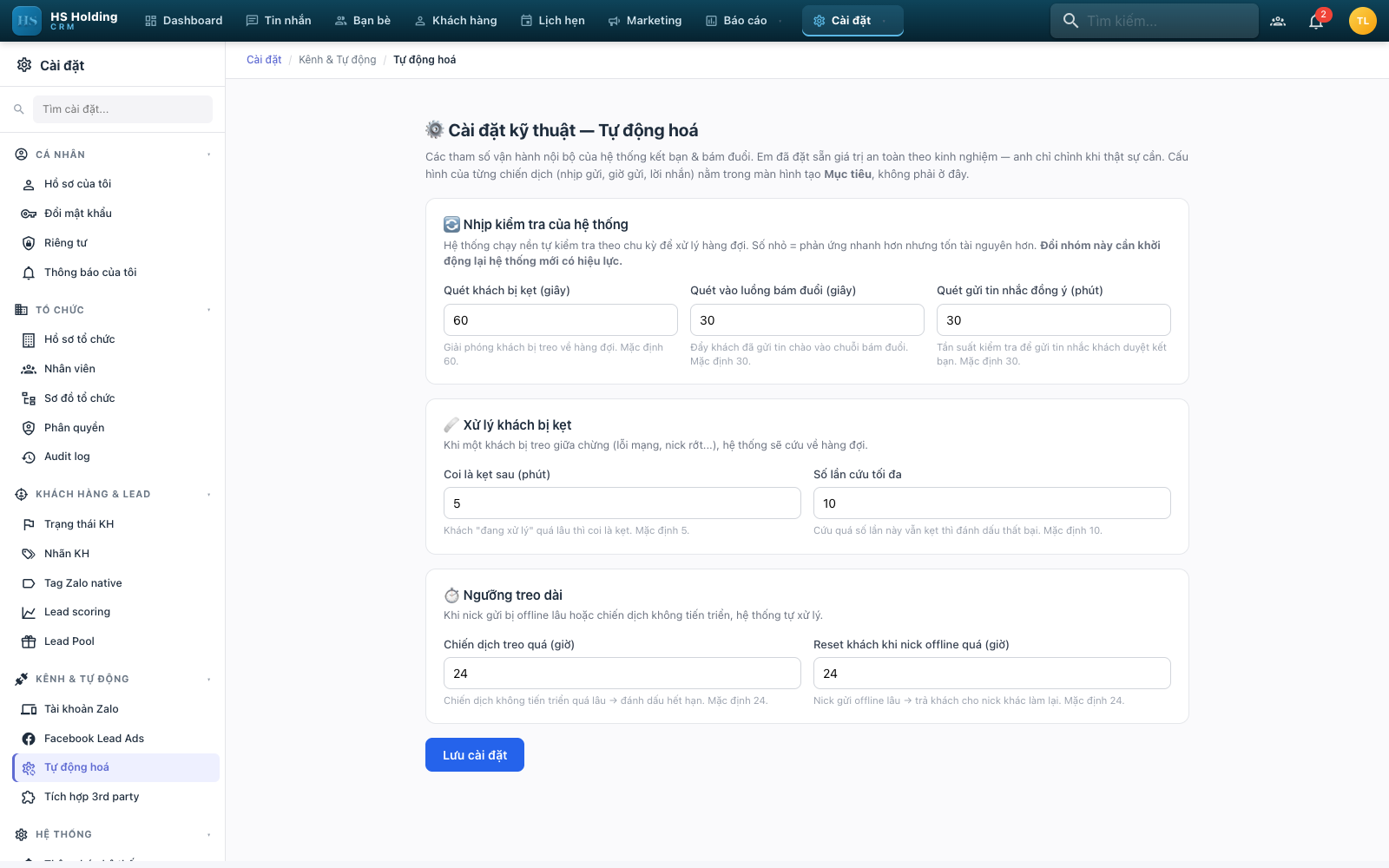Image resolution: width=1389 pixels, height=868 pixels.
Task: Click the Tìm cài đặt search box
Action: 122,109
